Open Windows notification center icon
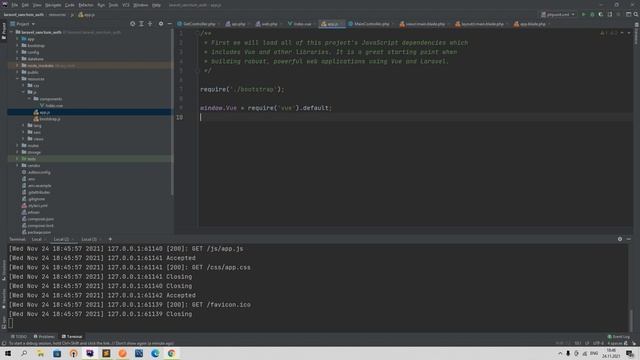640x360 pixels. [630, 353]
